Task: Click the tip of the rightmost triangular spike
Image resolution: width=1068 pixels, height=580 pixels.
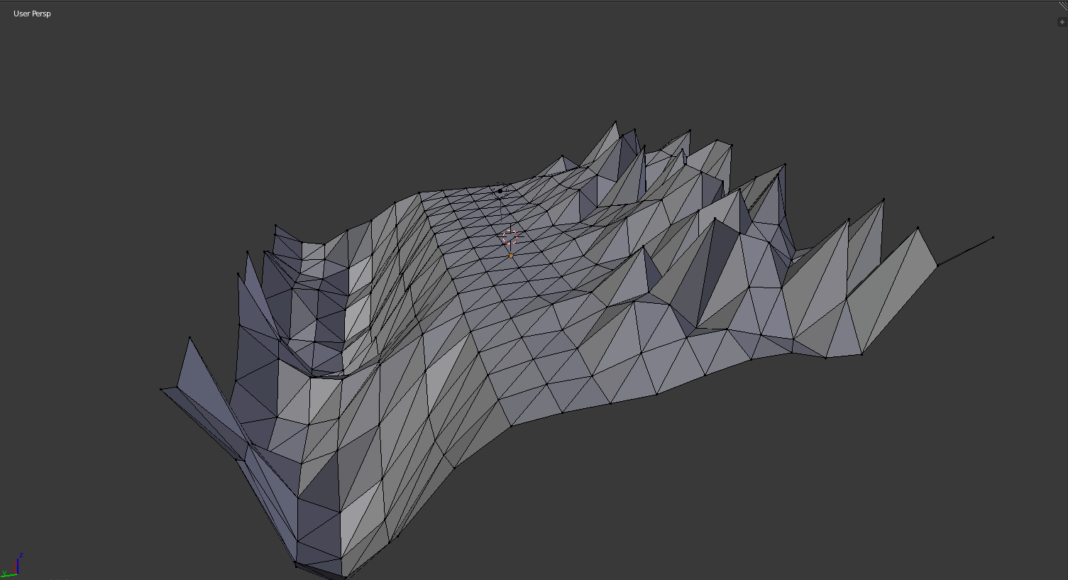Action: [918, 228]
